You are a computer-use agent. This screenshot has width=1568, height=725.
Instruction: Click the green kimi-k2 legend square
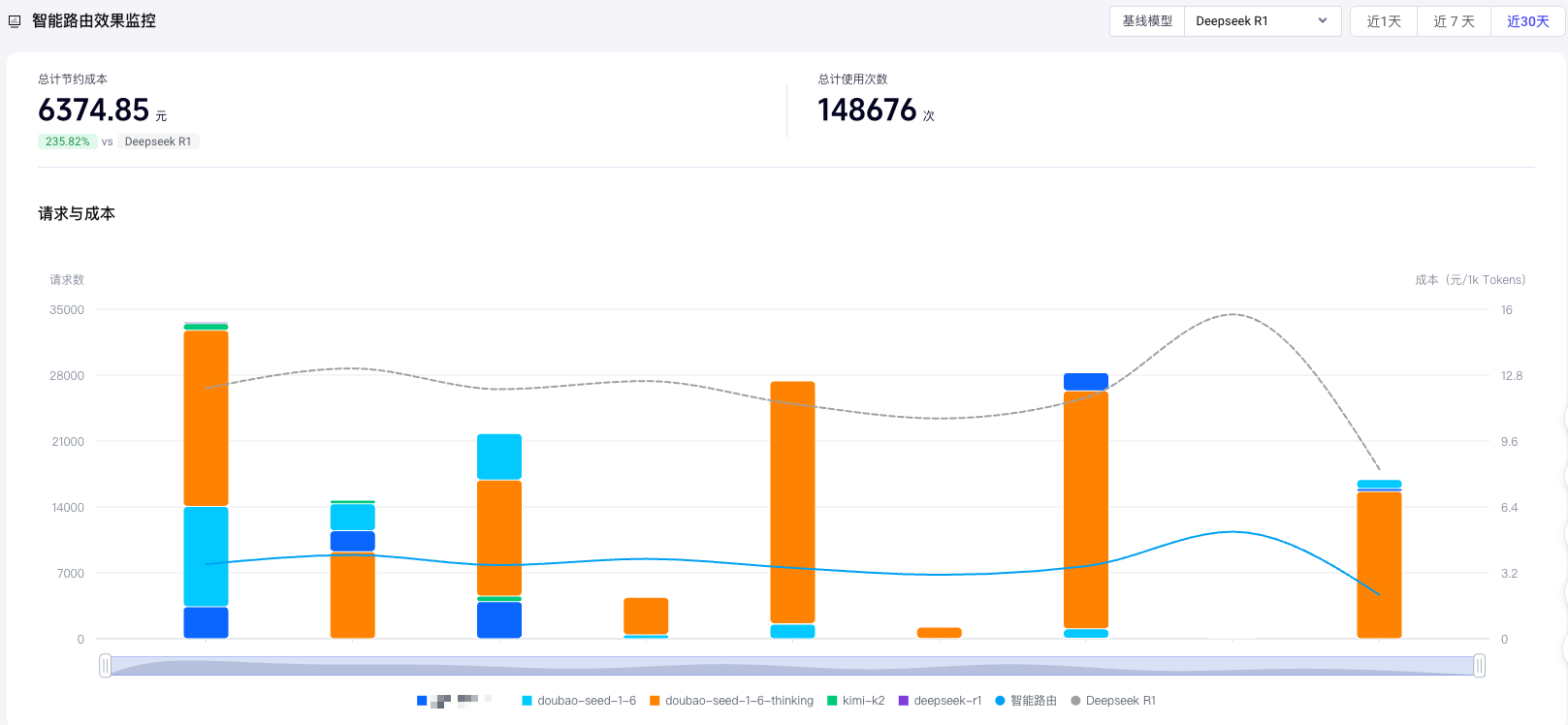click(x=832, y=701)
